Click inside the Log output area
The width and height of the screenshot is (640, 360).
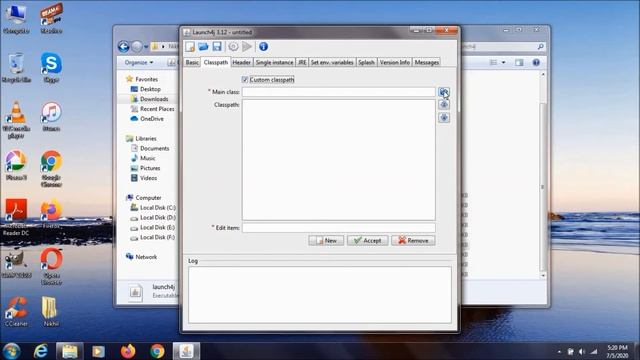coord(320,295)
